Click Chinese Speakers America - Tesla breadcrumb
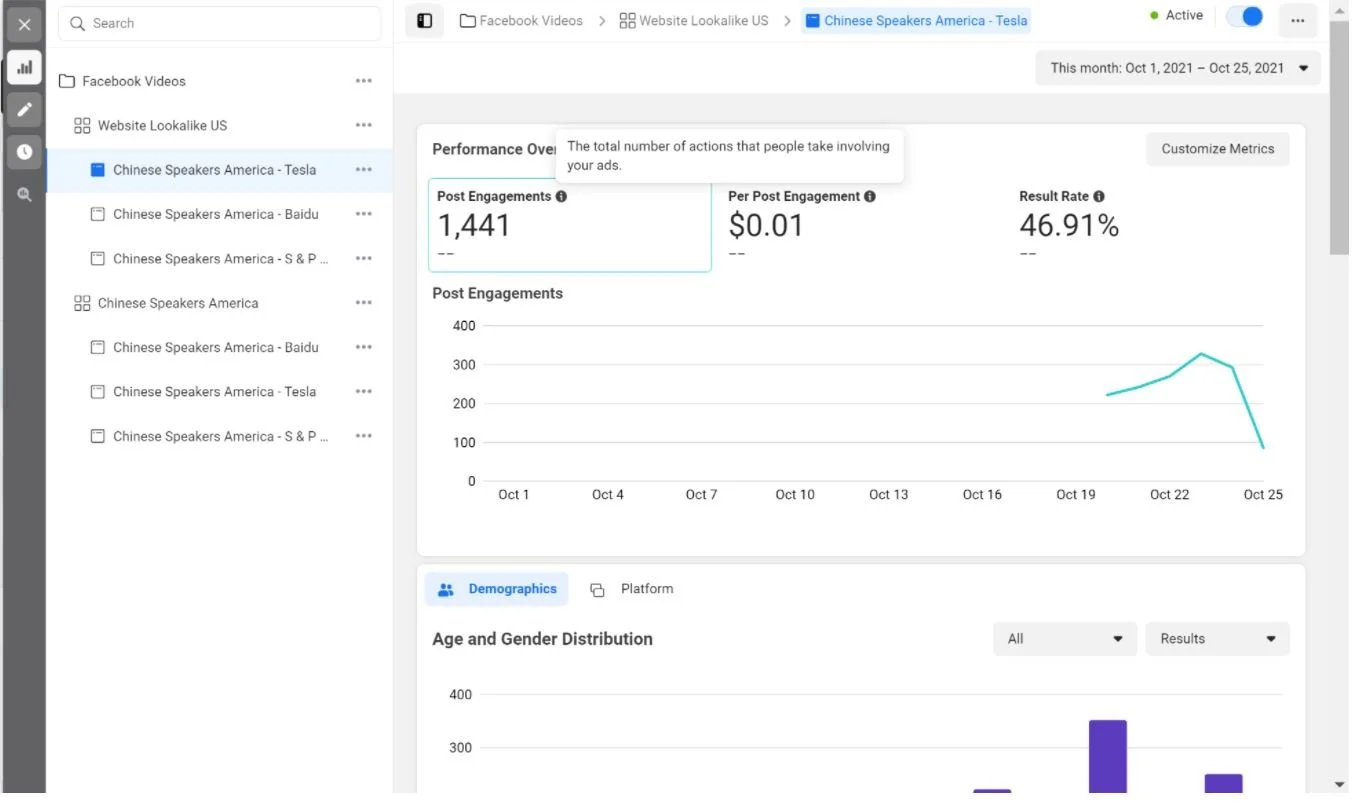 coord(916,20)
